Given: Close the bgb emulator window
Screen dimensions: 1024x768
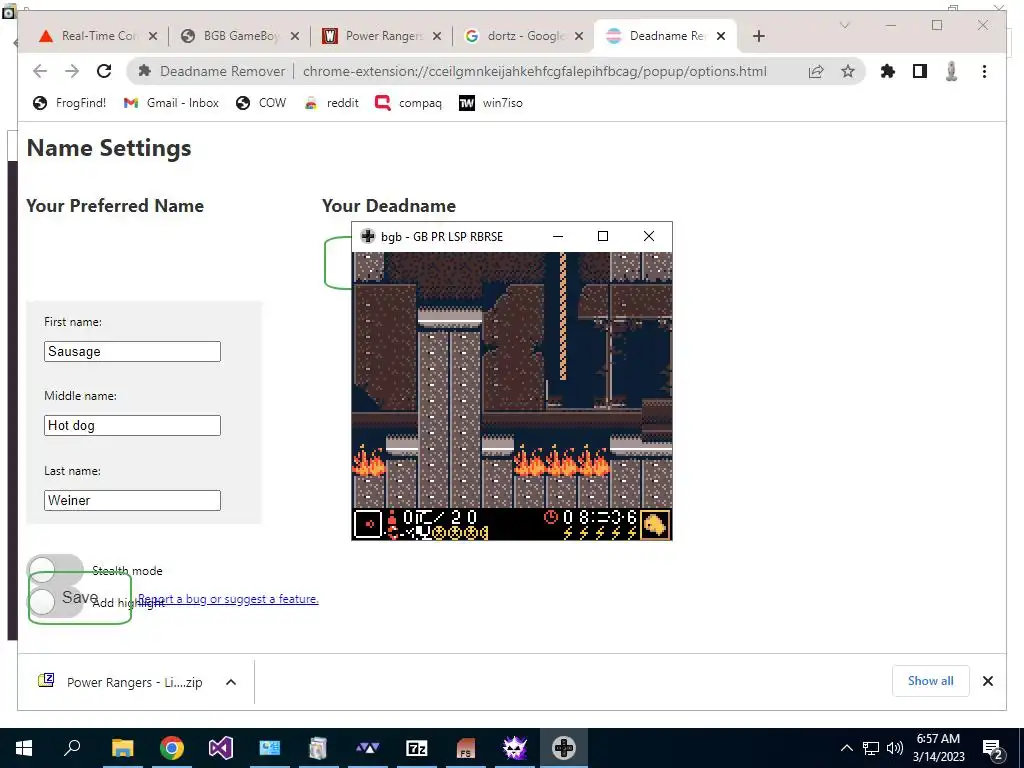Looking at the screenshot, I should tap(648, 236).
